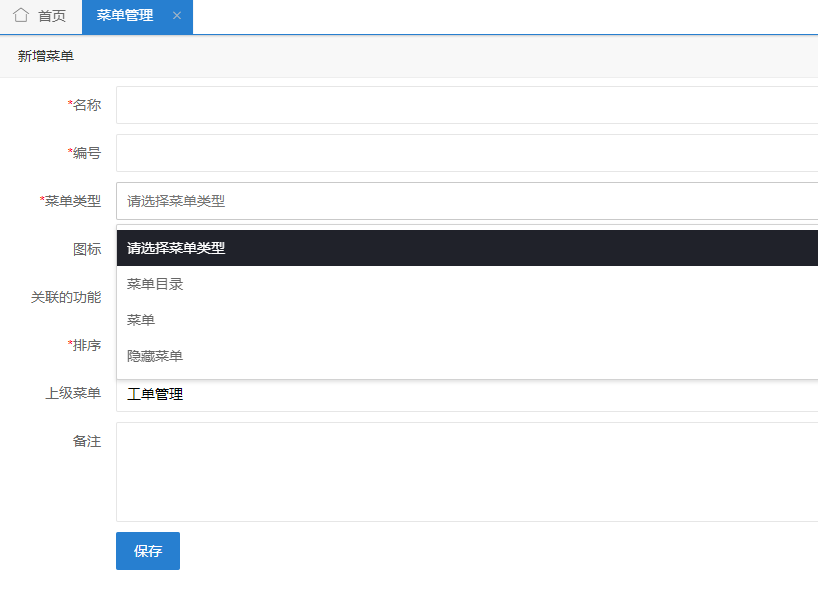Screen dimensions: 818x593
Task: Switch to the 菜单管理 tab
Action: 125,16
